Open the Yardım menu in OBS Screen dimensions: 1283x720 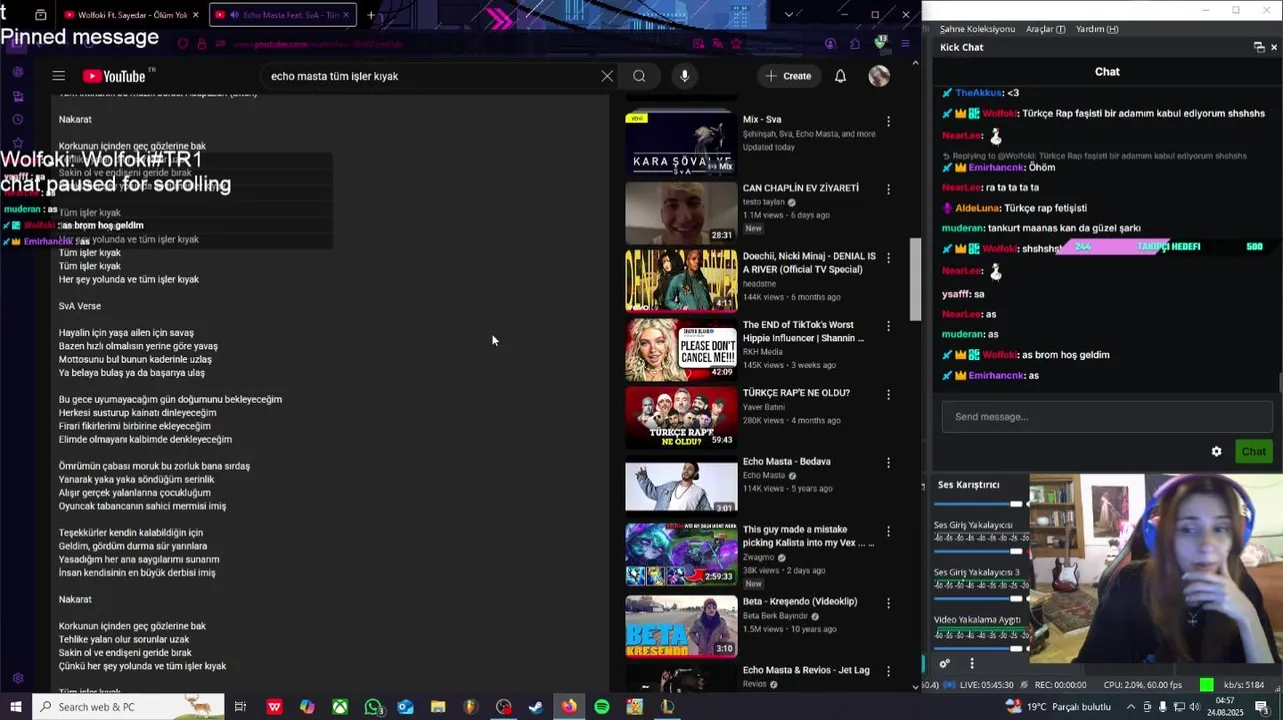tap(1097, 29)
